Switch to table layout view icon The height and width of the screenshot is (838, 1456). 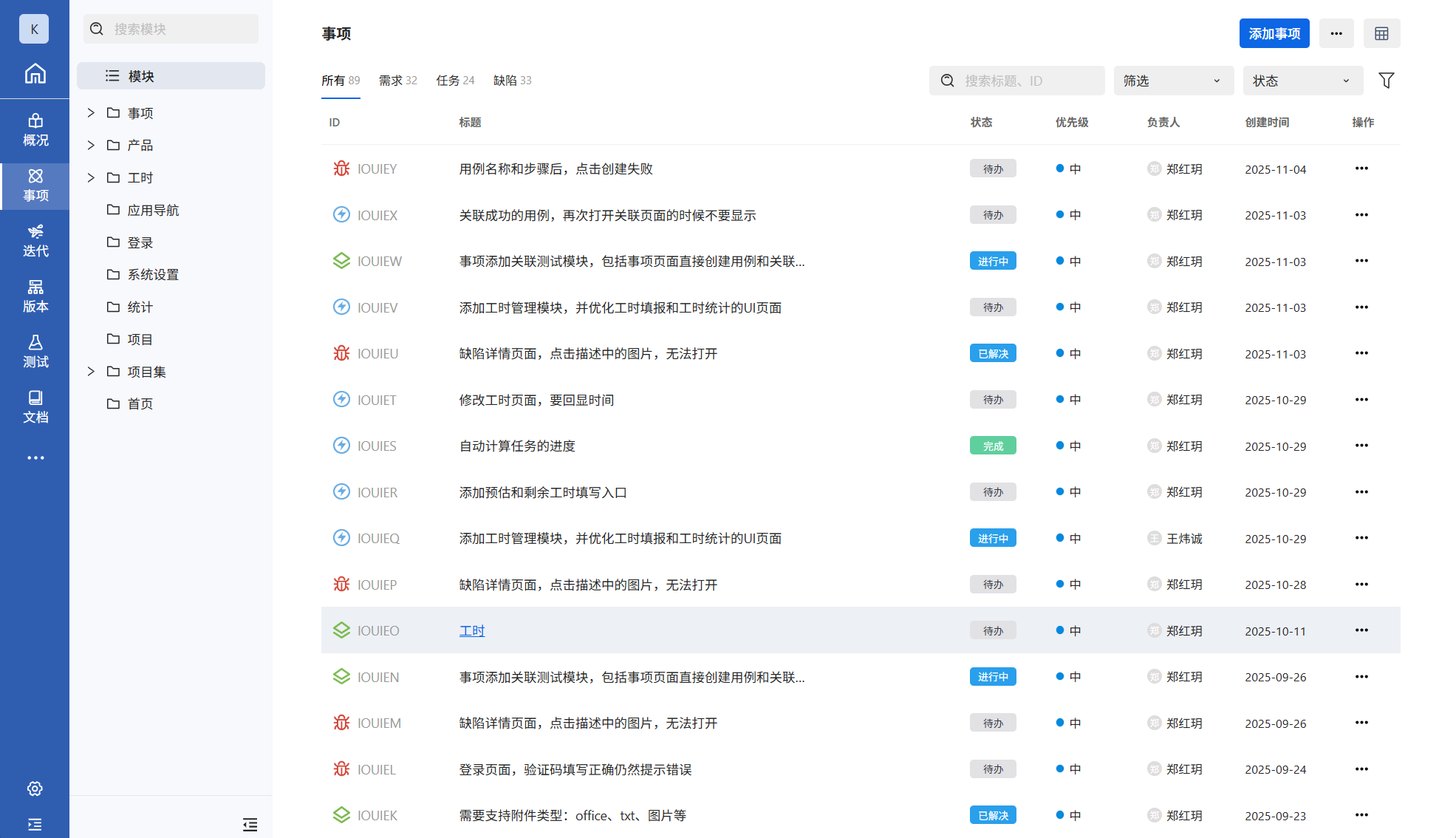click(x=1381, y=33)
